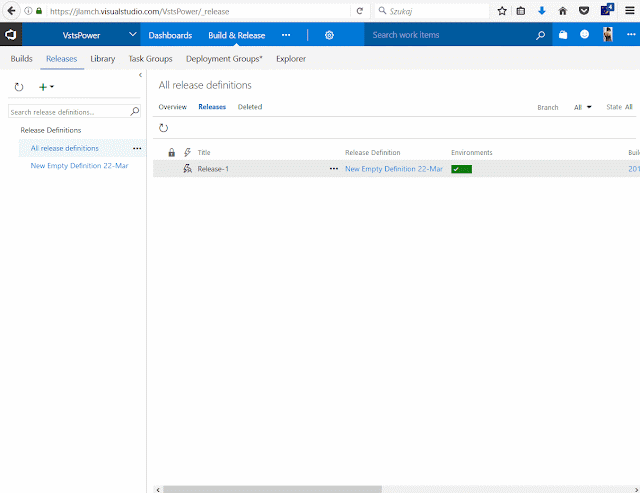Screen dimensions: 640x493
Task: Open the Release-1 title in the grid
Action: click(x=213, y=169)
